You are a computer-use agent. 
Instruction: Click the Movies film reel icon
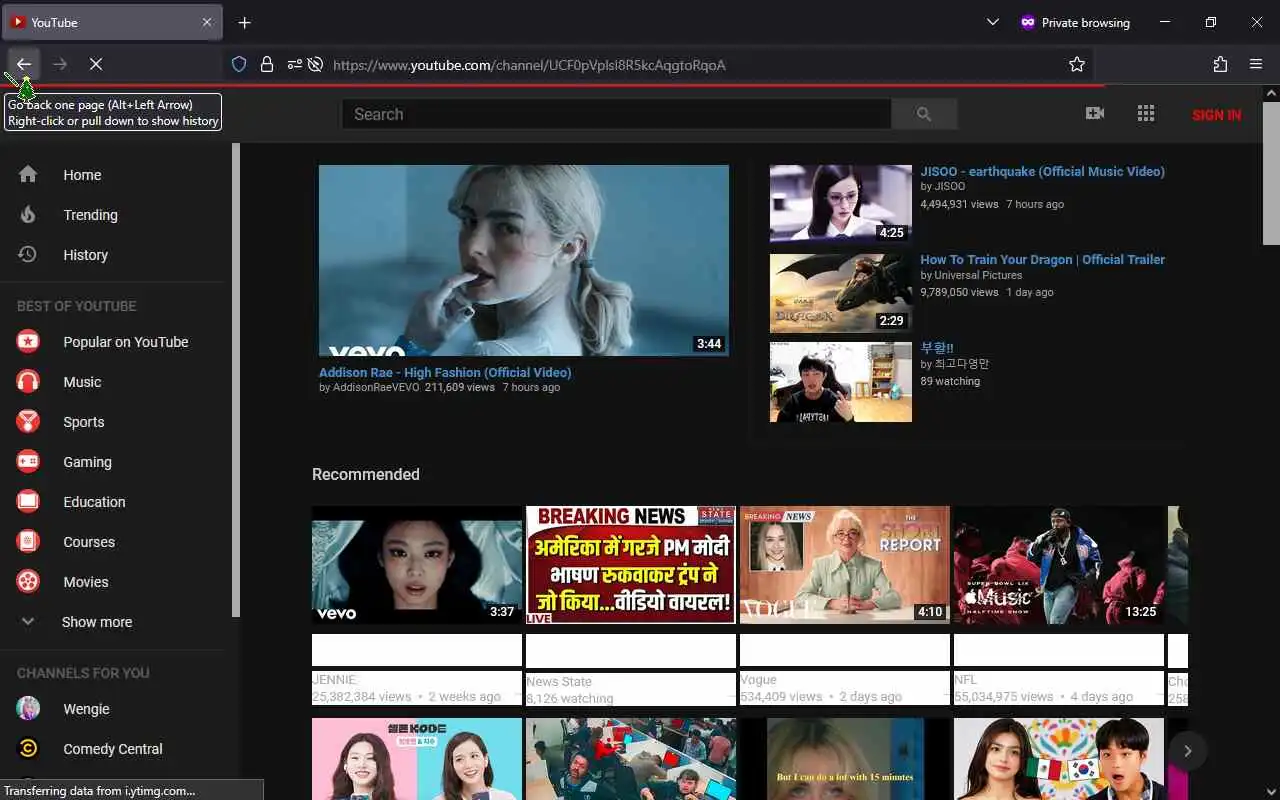(x=28, y=582)
